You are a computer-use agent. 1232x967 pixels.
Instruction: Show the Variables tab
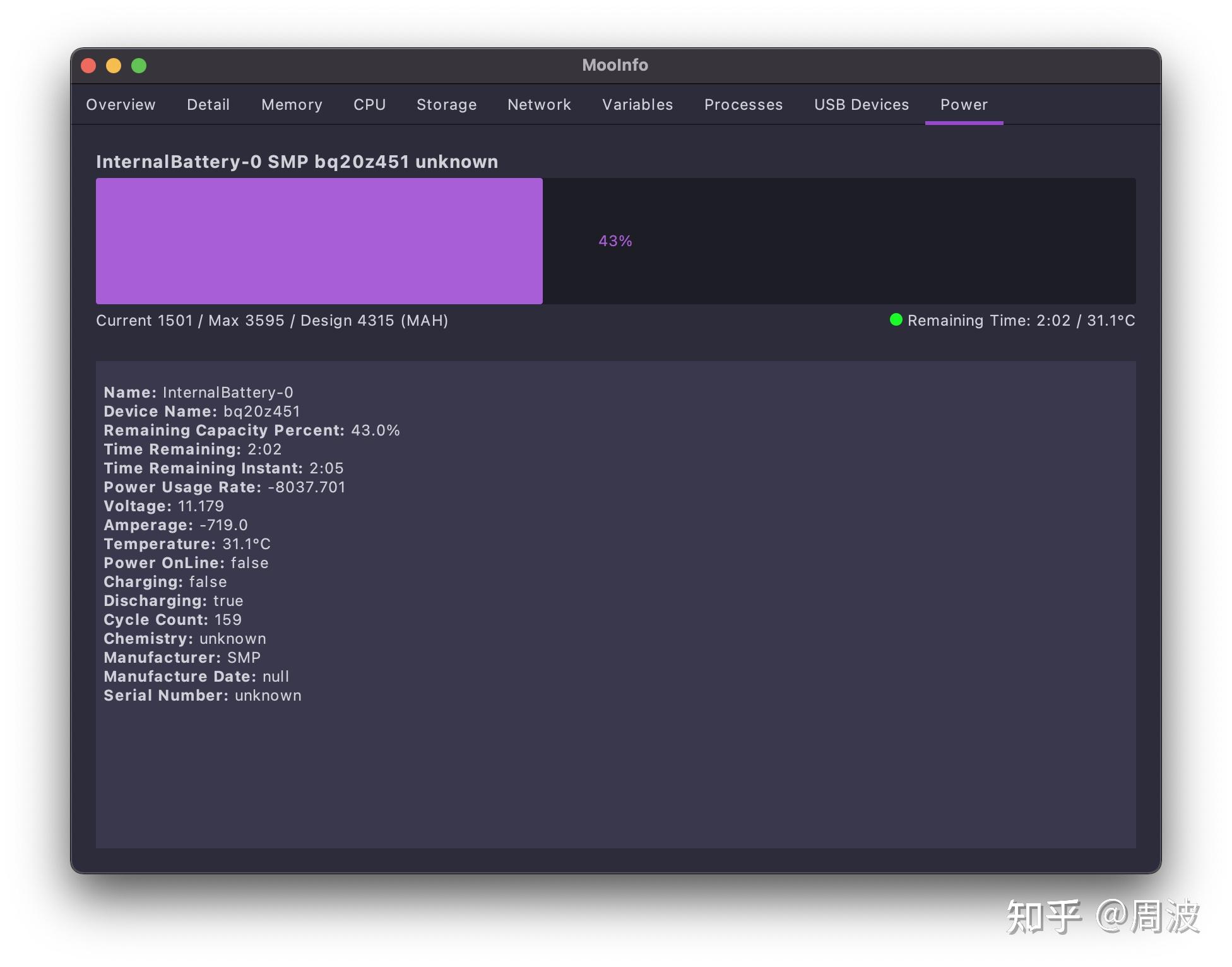coord(637,105)
